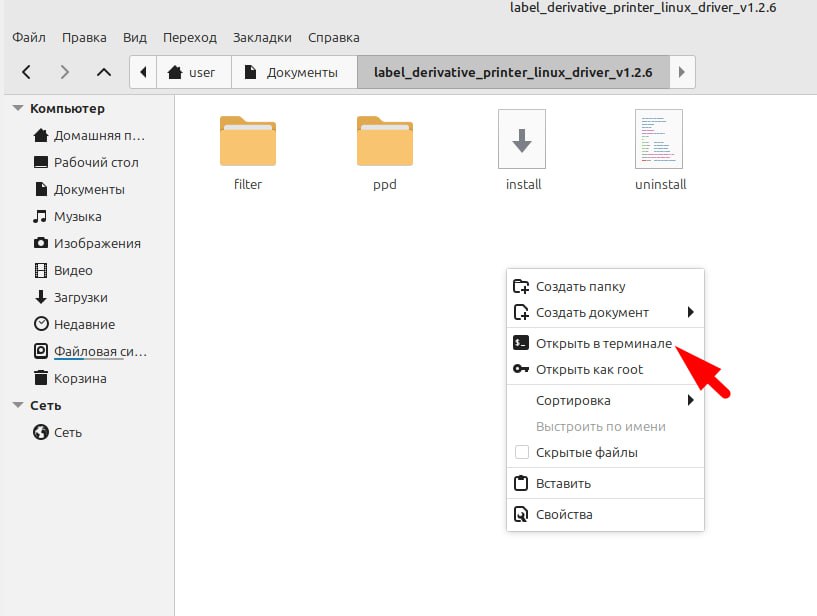The height and width of the screenshot is (616, 817).
Task: Go back using the back arrow
Action: [x=27, y=72]
